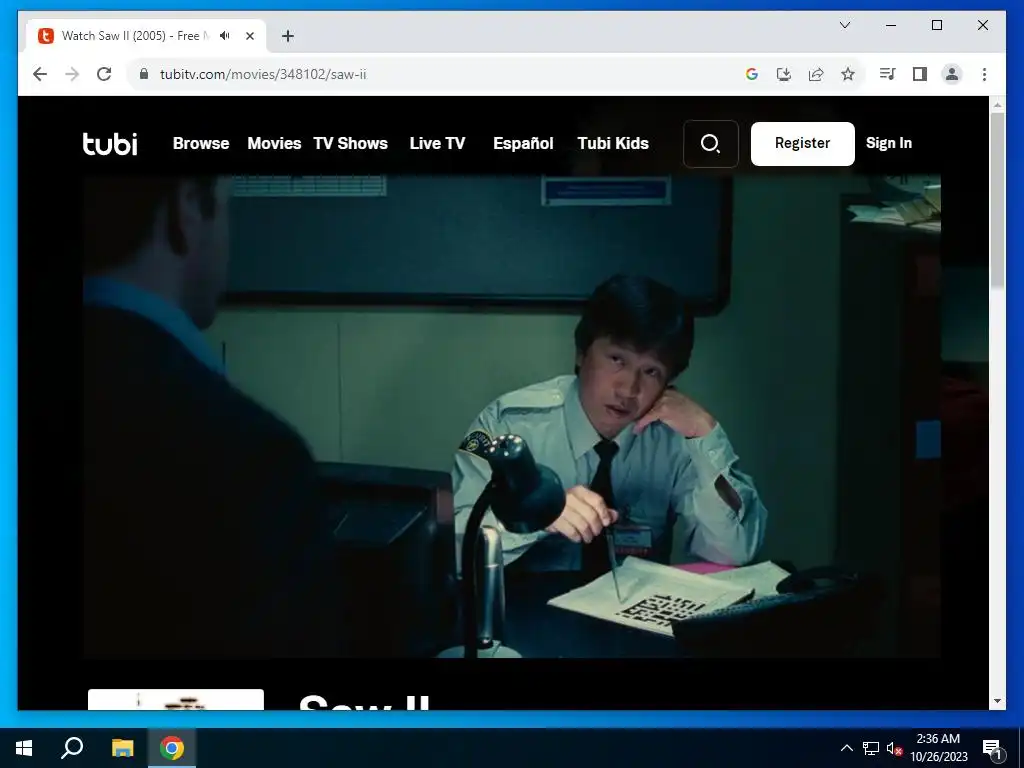The image size is (1024, 768).
Task: Click the Tubi logo
Action: [x=110, y=144]
